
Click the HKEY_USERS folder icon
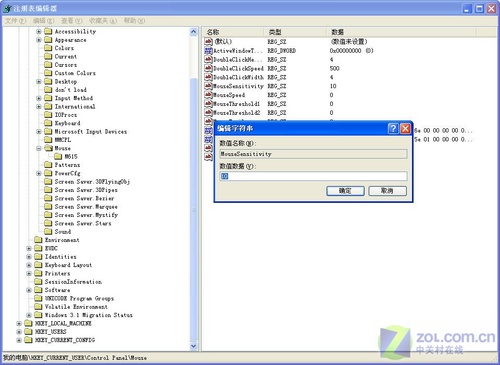29,331
